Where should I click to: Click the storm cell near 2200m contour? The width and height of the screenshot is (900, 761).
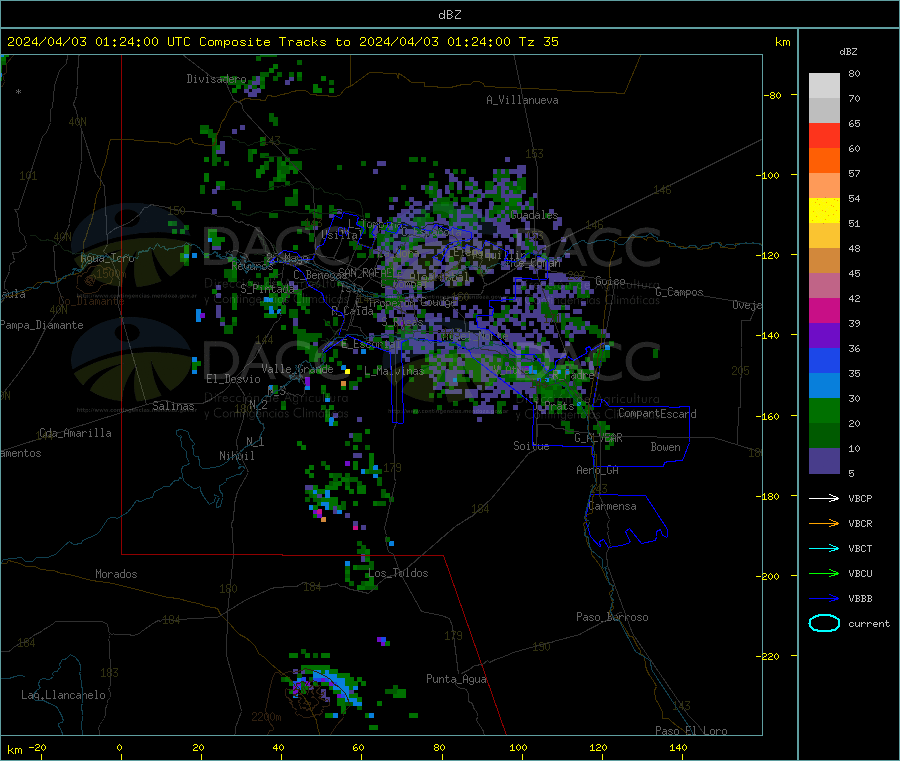click(325, 686)
